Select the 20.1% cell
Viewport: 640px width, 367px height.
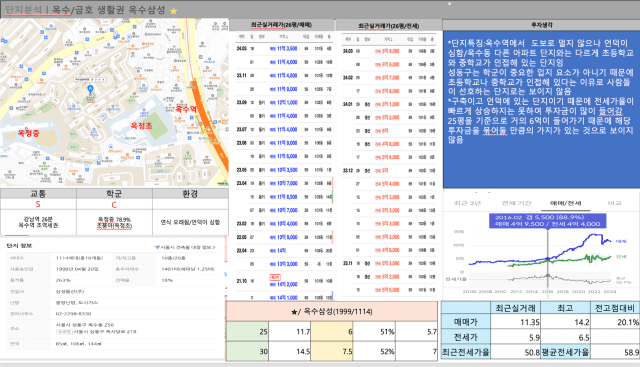point(615,322)
